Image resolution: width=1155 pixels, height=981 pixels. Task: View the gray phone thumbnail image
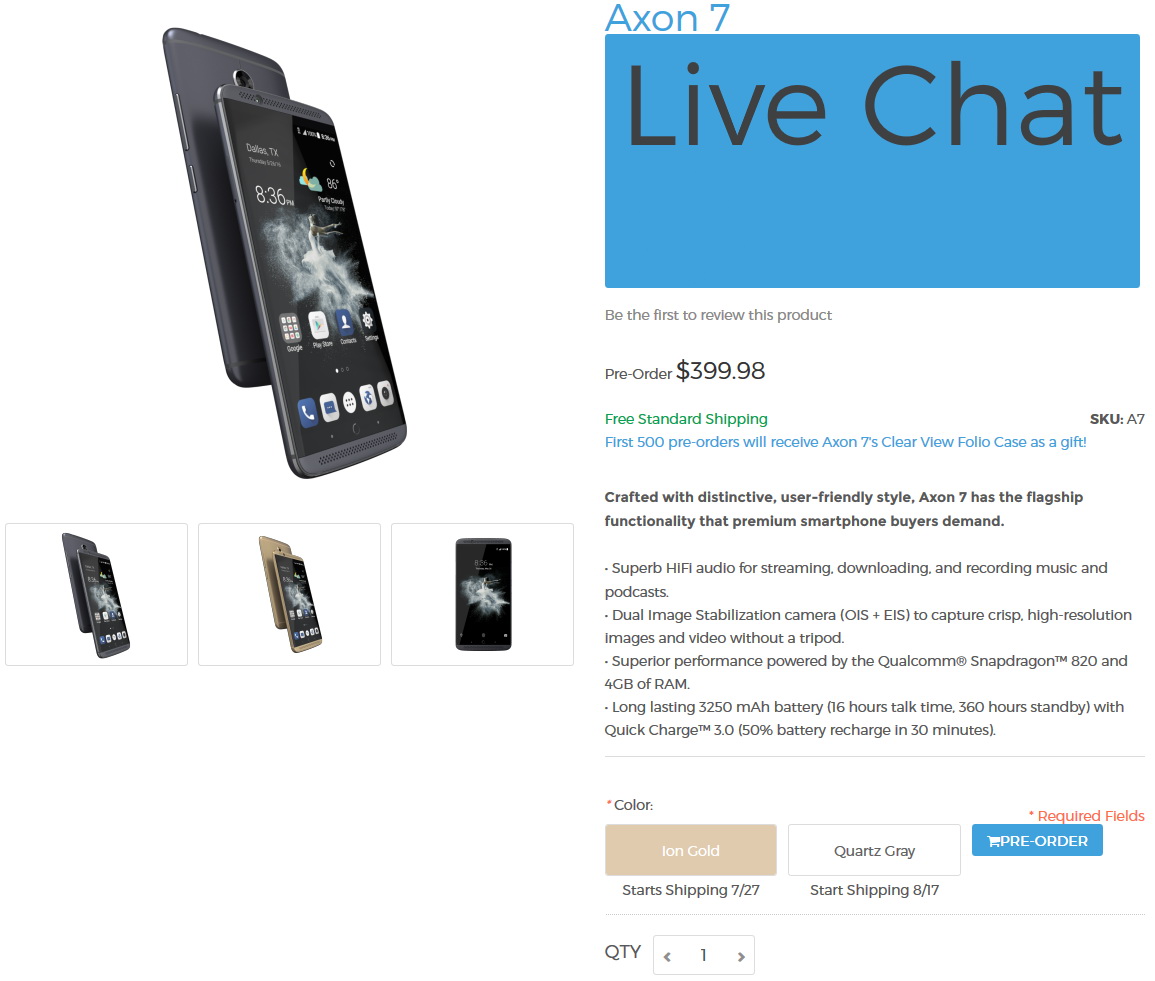96,594
